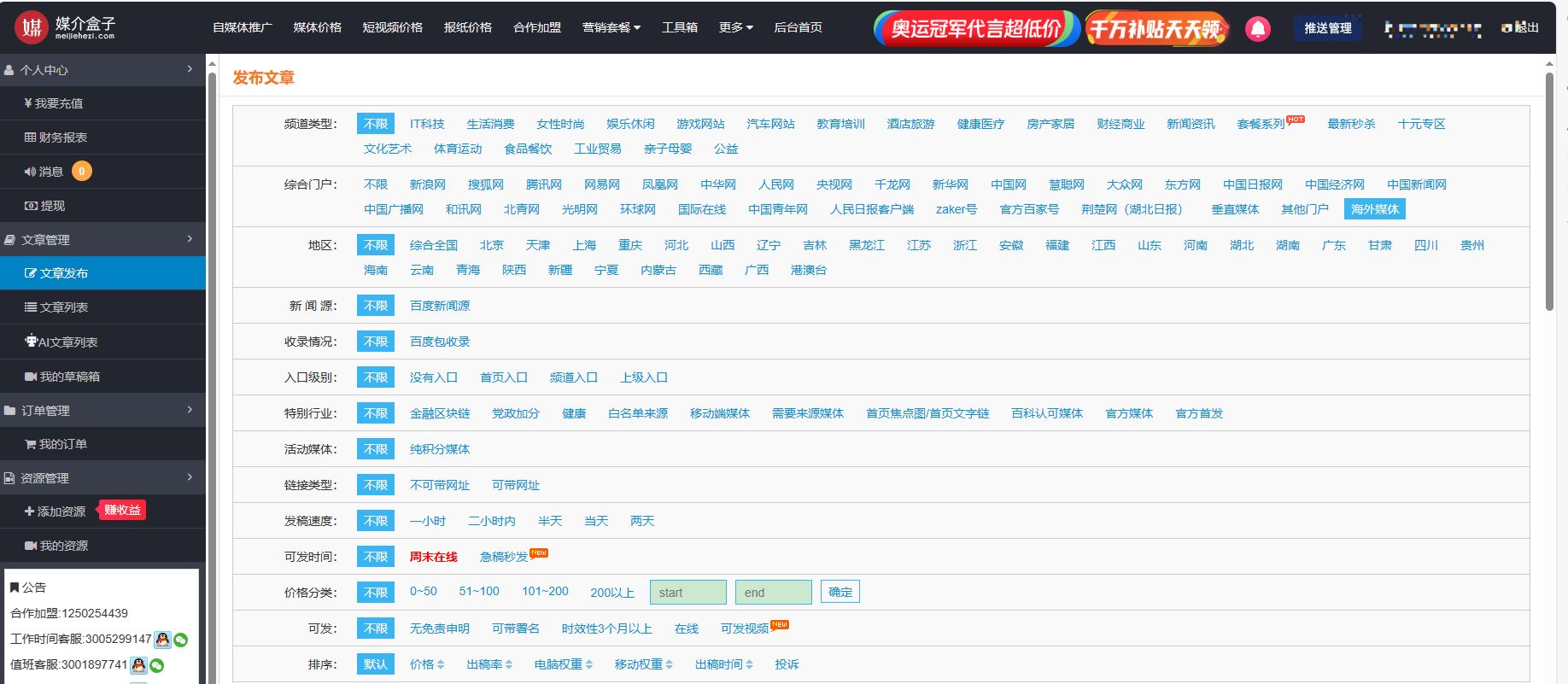Open 消息 in the sidebar
1568x684 pixels.
(x=44, y=172)
